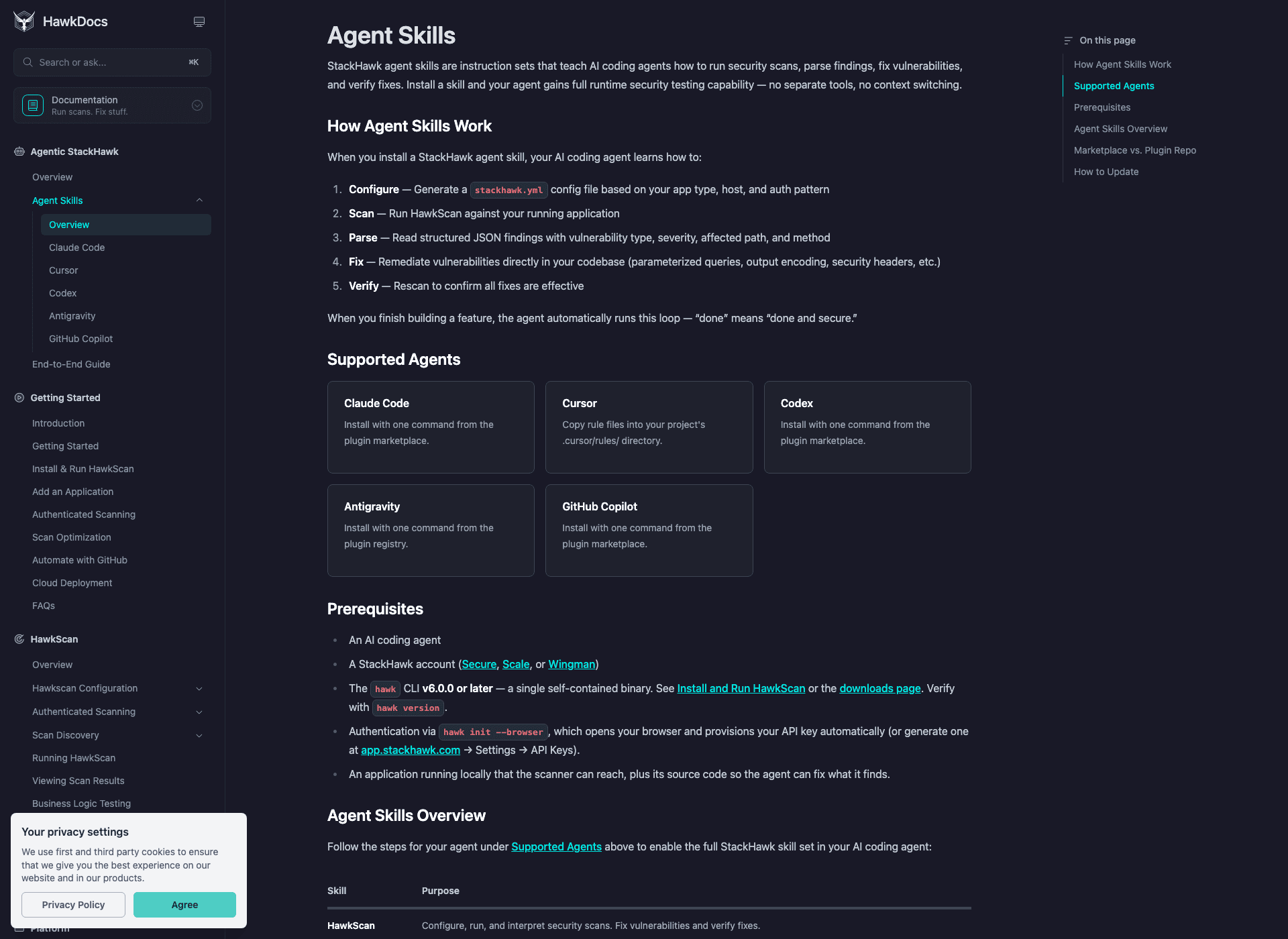
Task: Click the HawkScan section icon
Action: [19, 639]
